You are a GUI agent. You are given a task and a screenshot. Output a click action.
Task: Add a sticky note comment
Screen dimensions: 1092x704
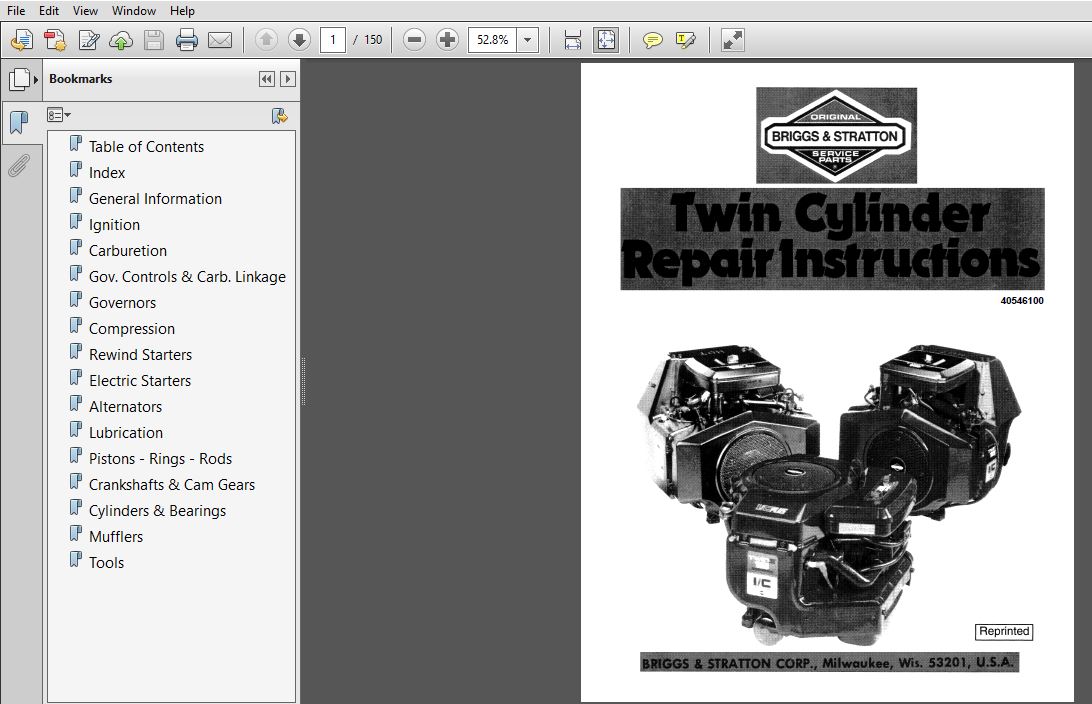click(653, 40)
